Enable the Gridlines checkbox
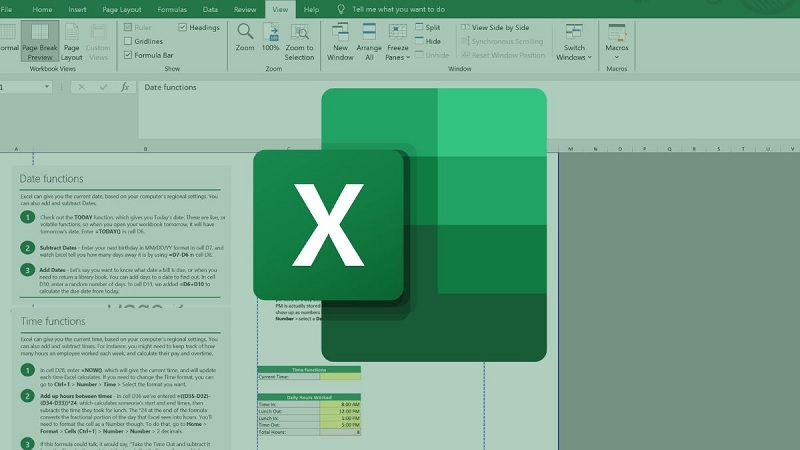The width and height of the screenshot is (800, 450). tap(128, 41)
